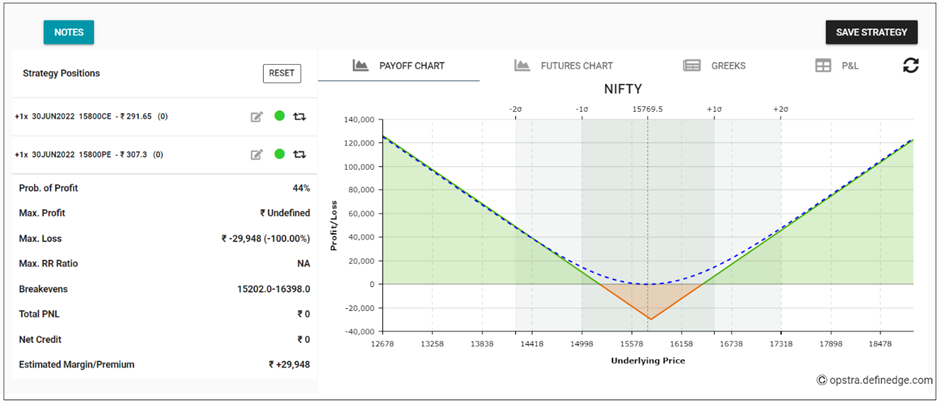
Task: Select the Payoff Chart tab label
Action: coord(414,66)
